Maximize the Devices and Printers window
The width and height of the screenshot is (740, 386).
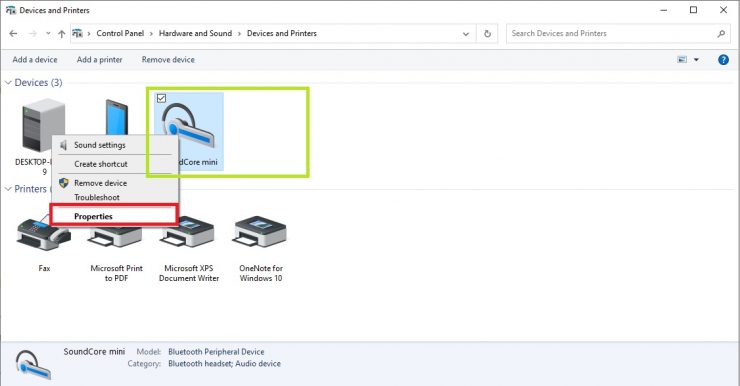(x=693, y=10)
